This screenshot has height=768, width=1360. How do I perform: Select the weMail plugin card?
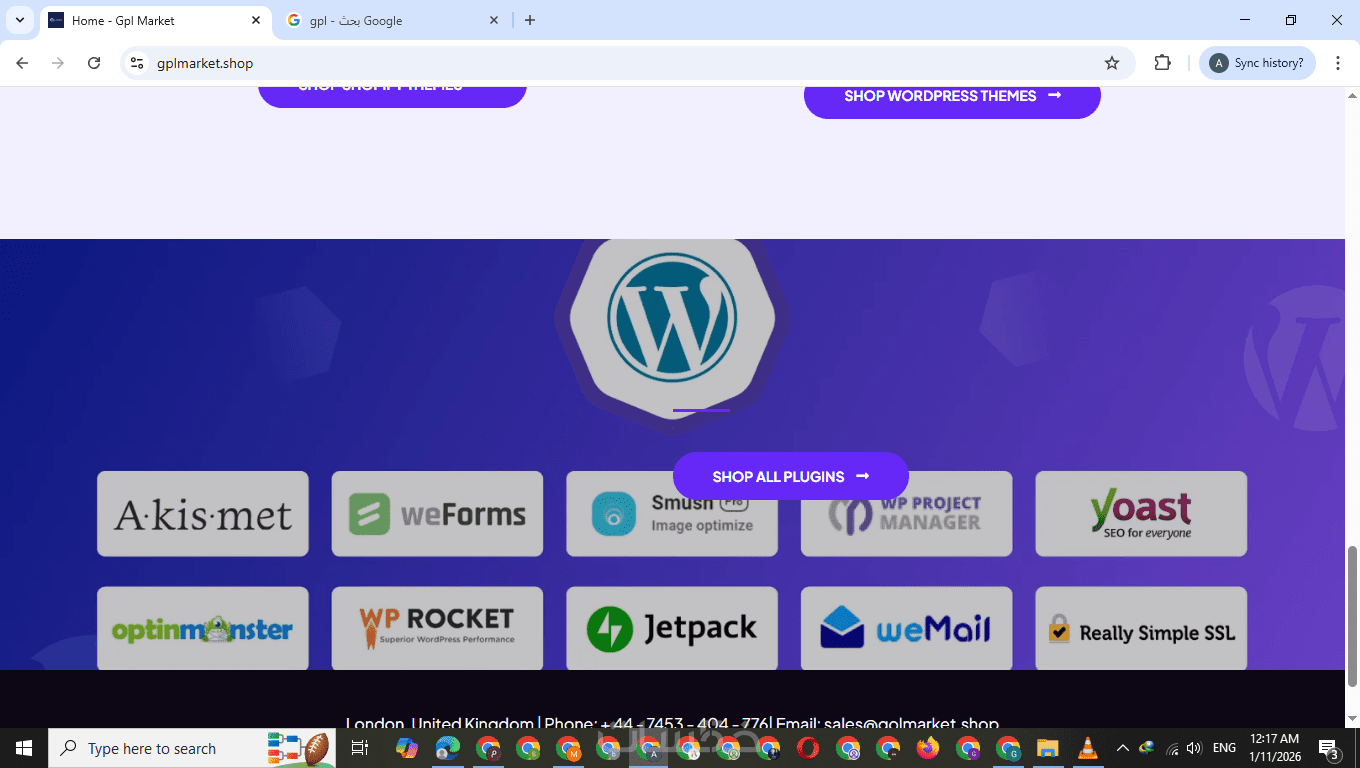pyautogui.click(x=906, y=628)
